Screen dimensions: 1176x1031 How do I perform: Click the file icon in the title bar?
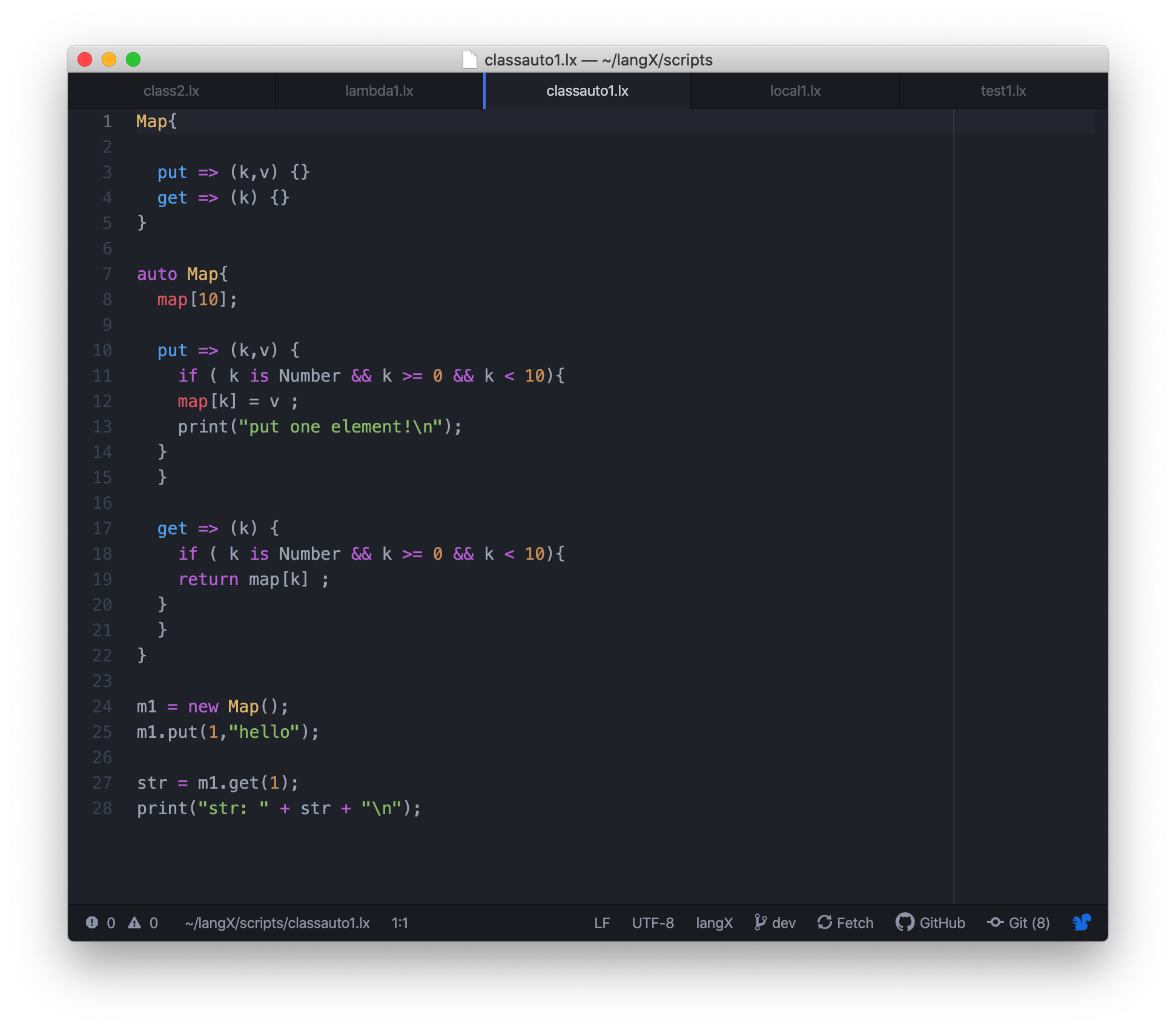click(x=470, y=59)
